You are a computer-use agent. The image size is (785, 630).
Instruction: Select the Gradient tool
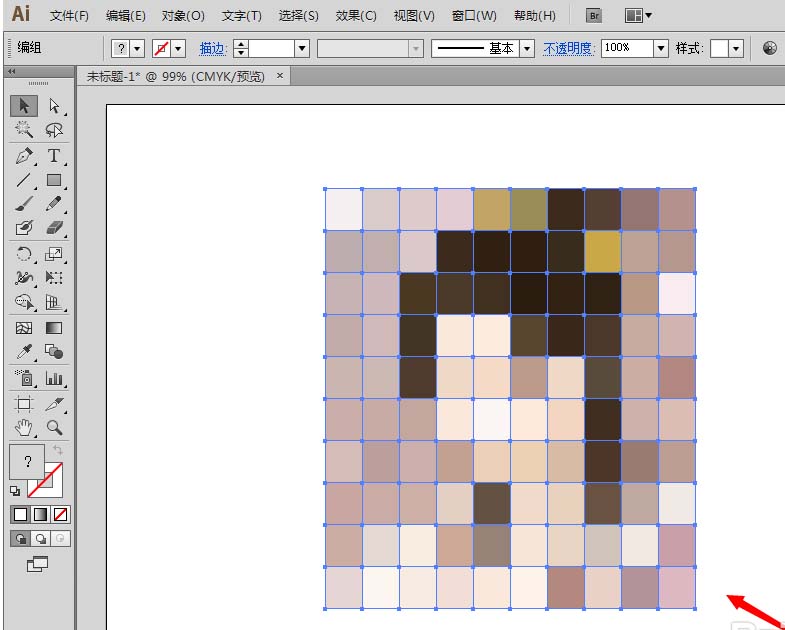point(54,328)
